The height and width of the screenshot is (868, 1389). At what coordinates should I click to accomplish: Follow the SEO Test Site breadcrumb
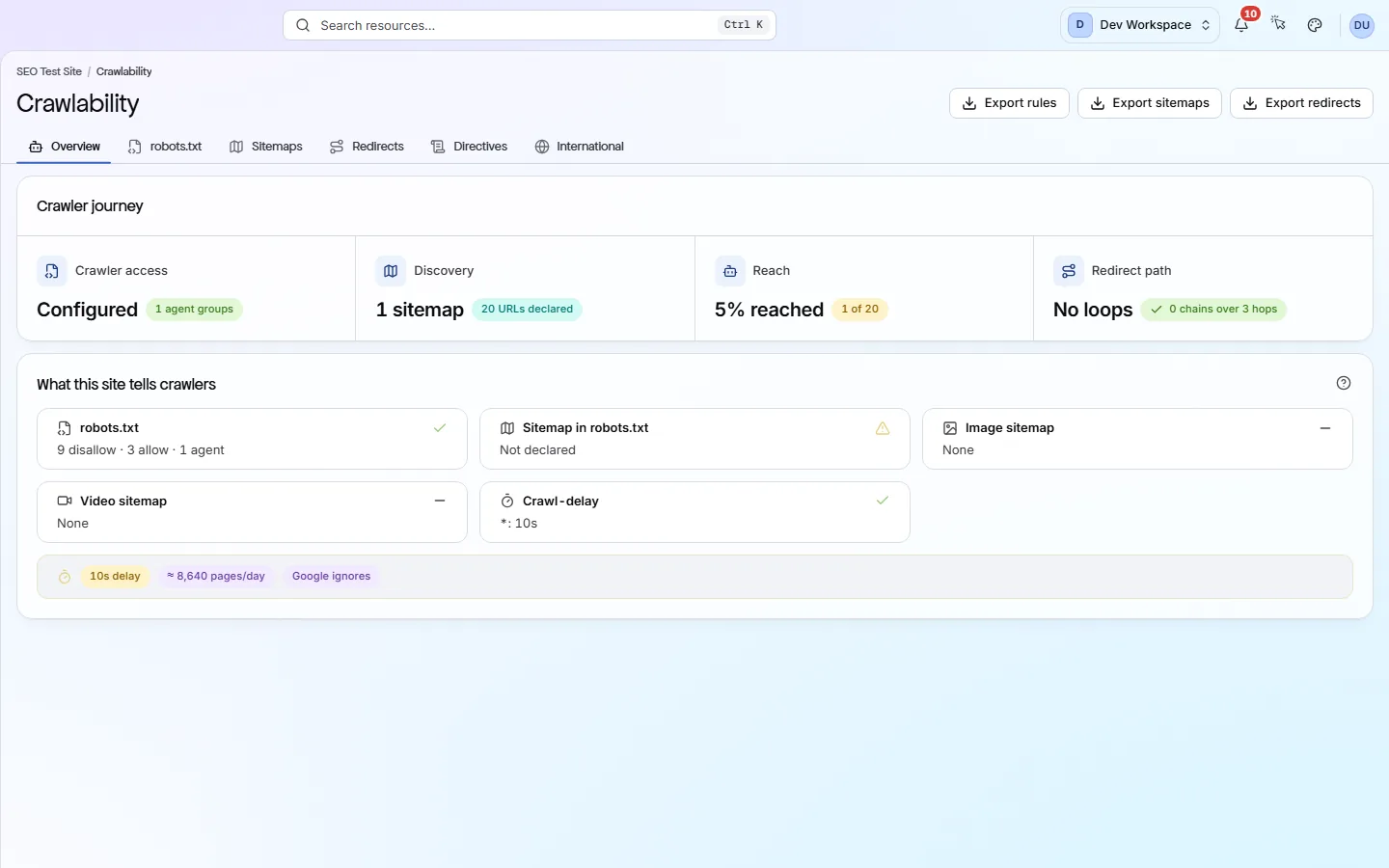(x=49, y=71)
